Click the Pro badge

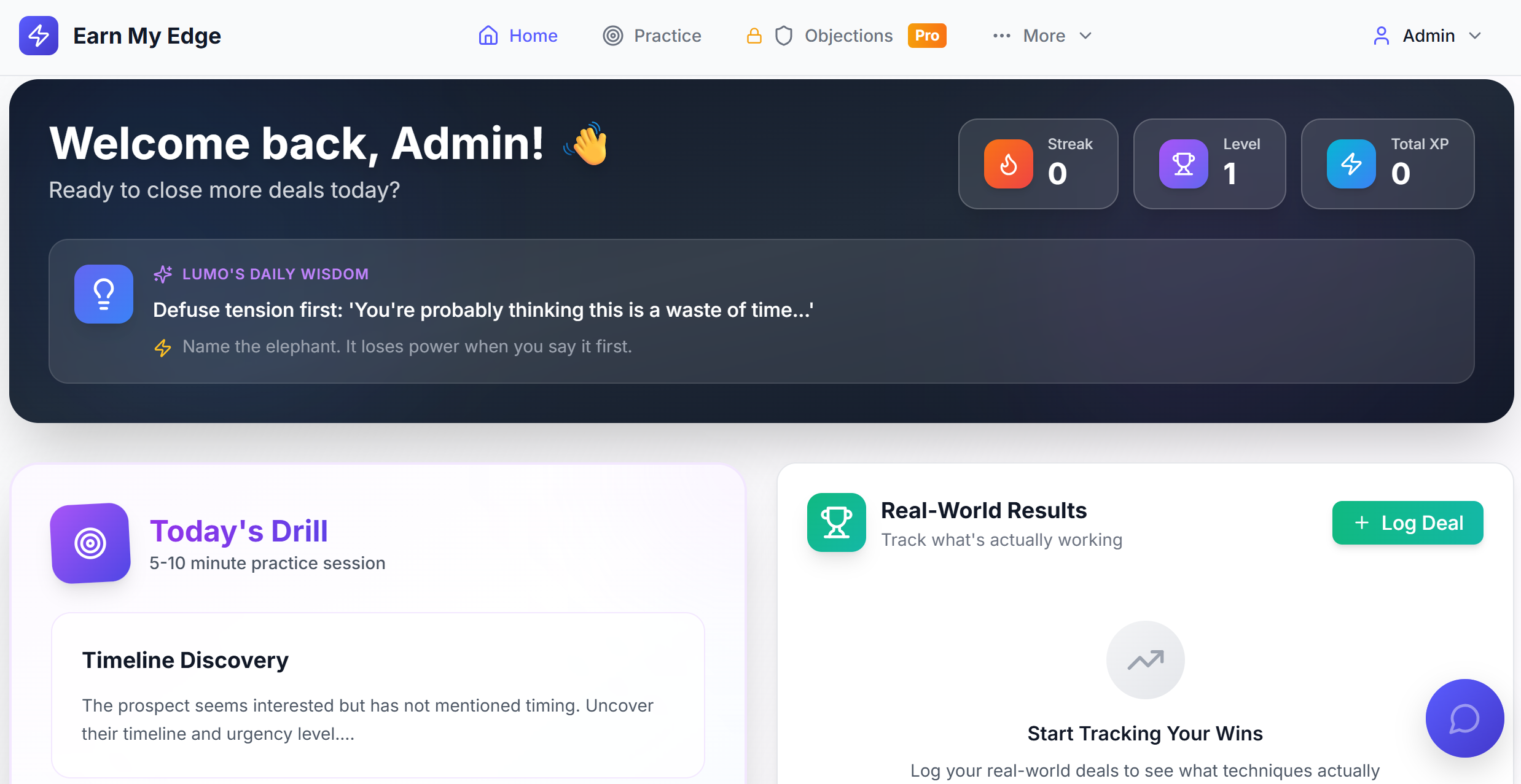927,36
